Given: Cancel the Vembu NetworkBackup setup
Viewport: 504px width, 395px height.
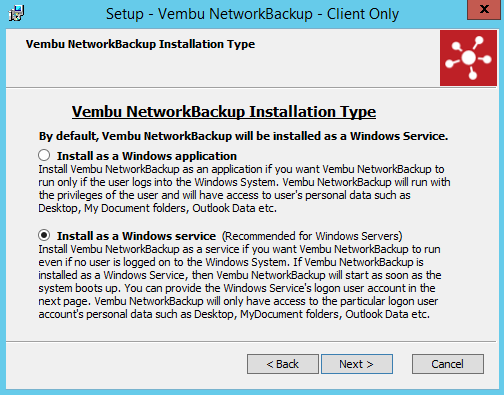Looking at the screenshot, I should pyautogui.click(x=448, y=364).
